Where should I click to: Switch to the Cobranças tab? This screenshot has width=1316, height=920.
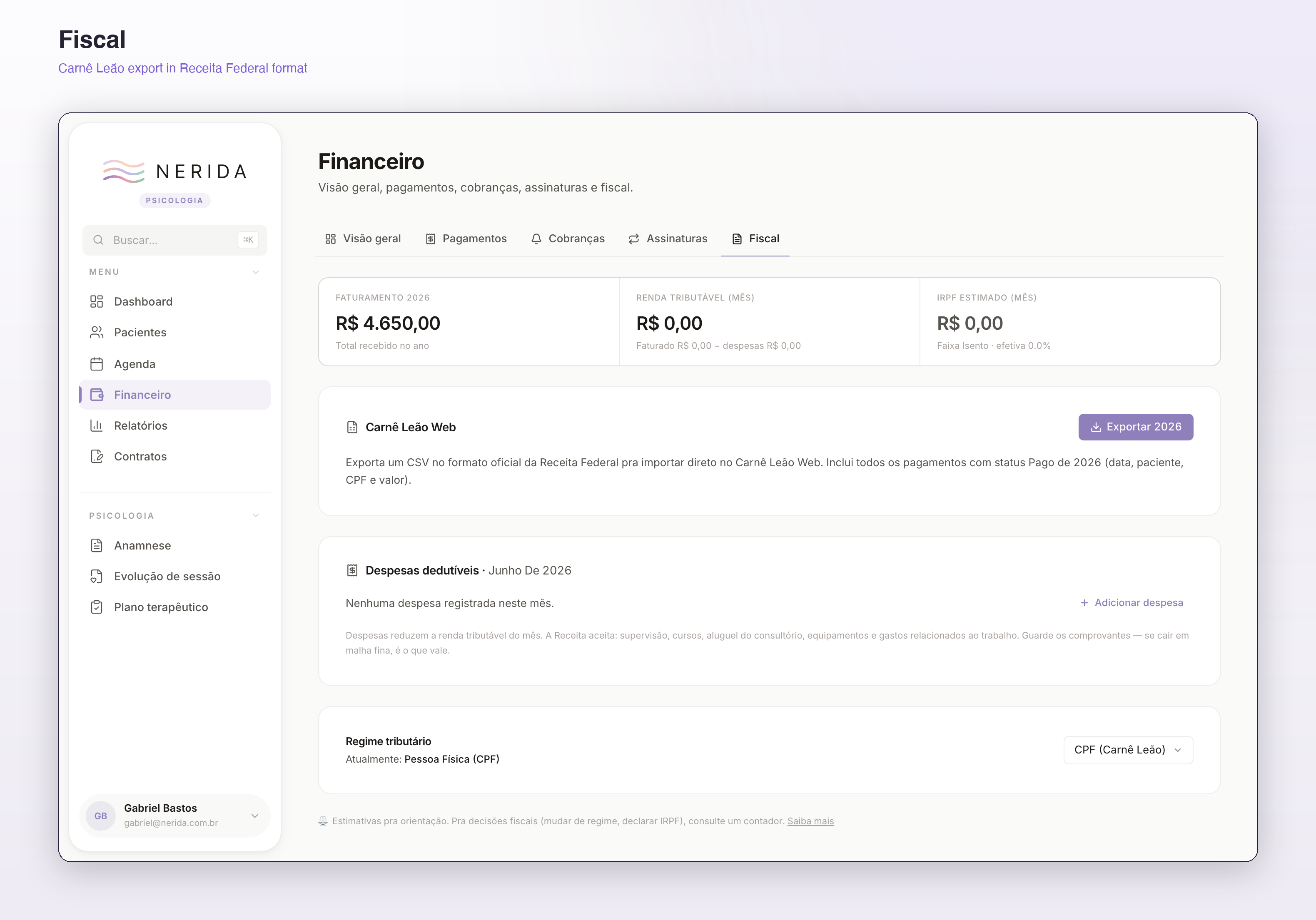click(x=568, y=239)
